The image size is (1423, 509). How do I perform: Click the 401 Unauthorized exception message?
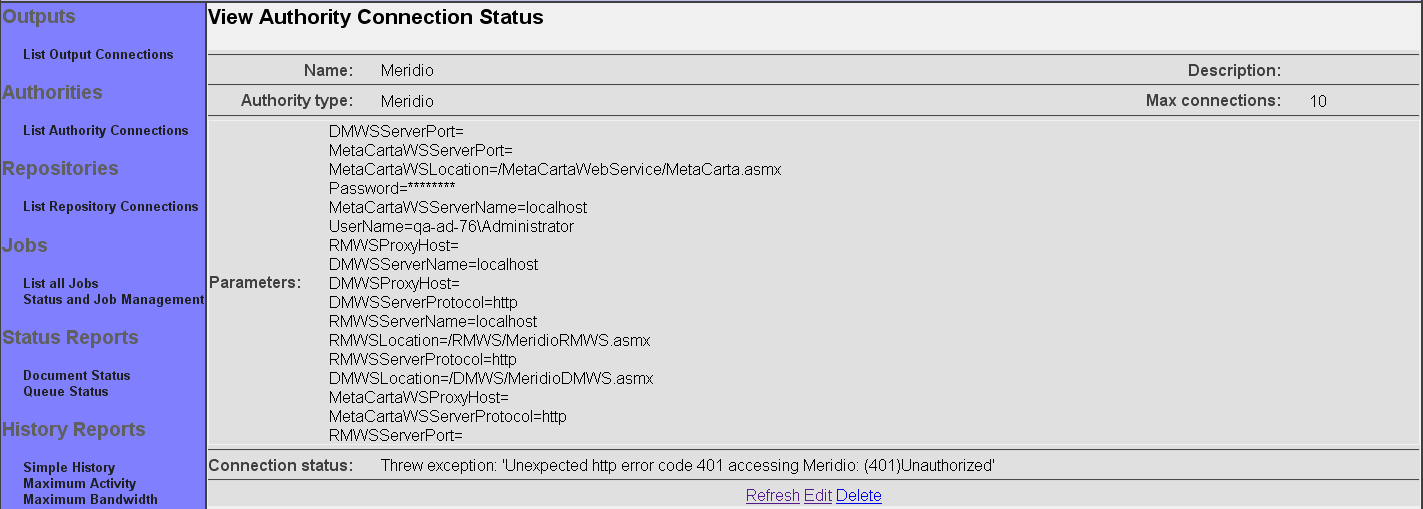pyautogui.click(x=688, y=466)
